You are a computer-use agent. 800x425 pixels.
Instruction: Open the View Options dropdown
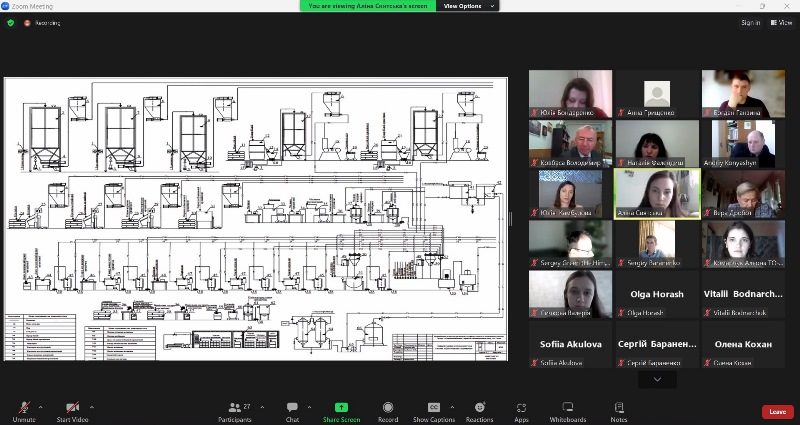[468, 6]
